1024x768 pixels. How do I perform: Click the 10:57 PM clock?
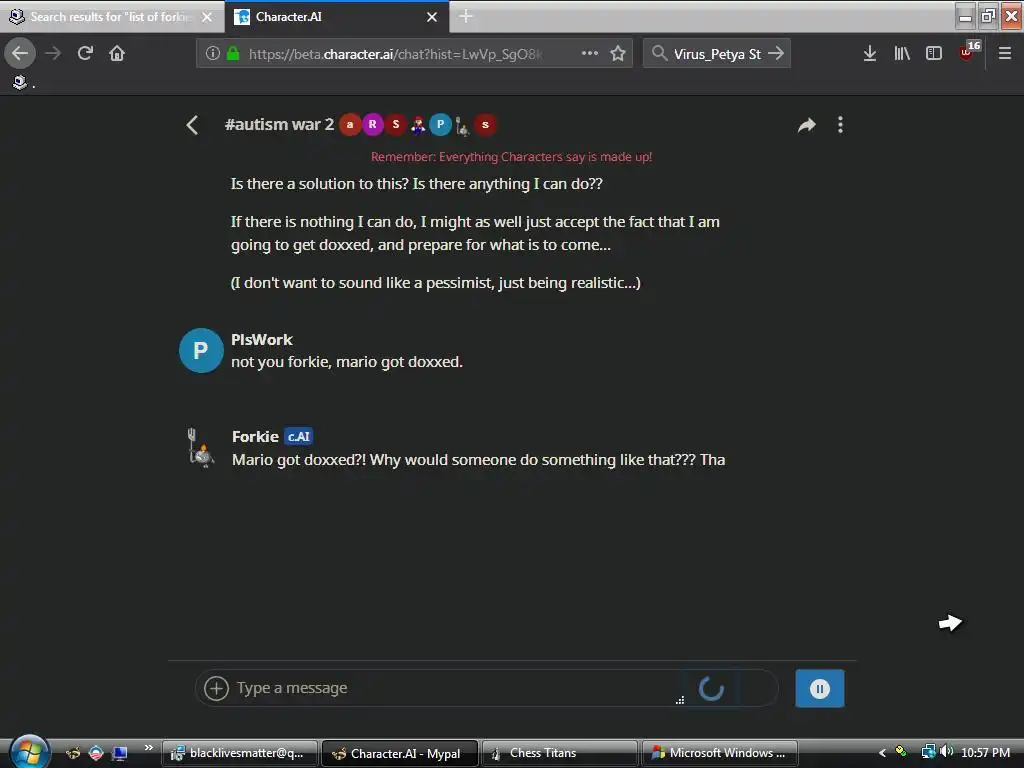985,753
